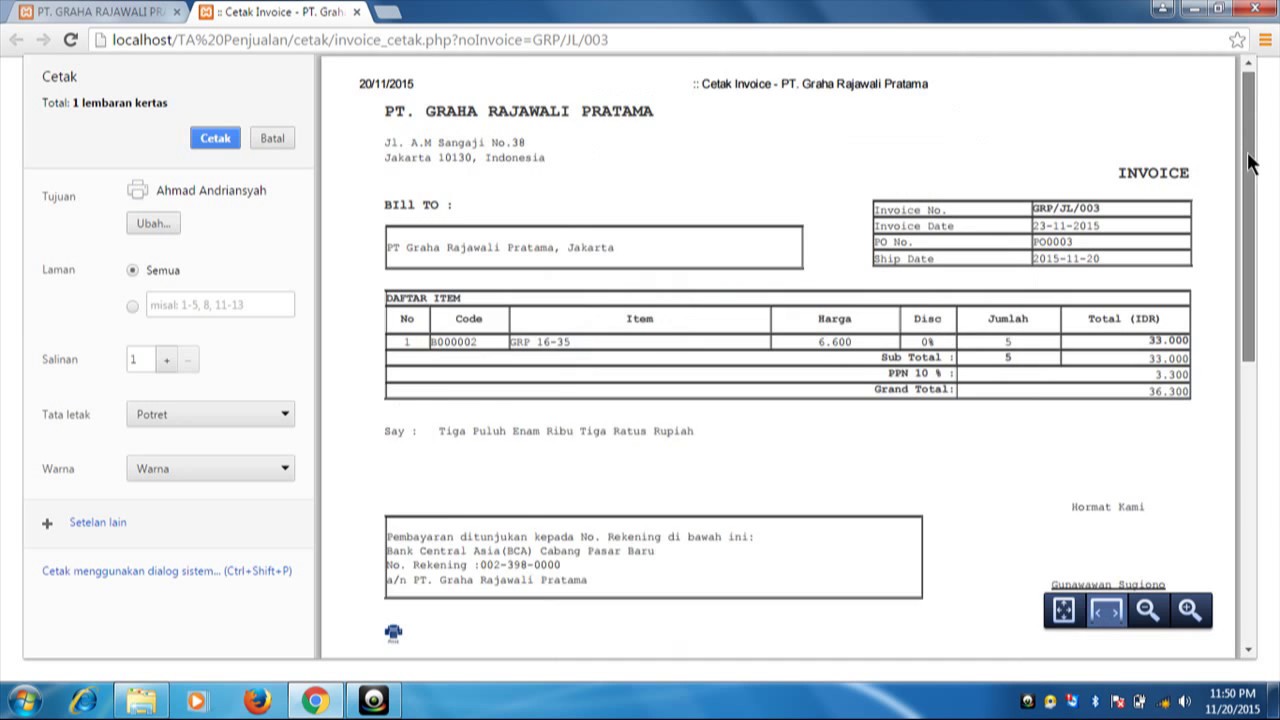This screenshot has width=1280, height=720.
Task: Click the GRP 16-35 item cell
Action: 640,342
